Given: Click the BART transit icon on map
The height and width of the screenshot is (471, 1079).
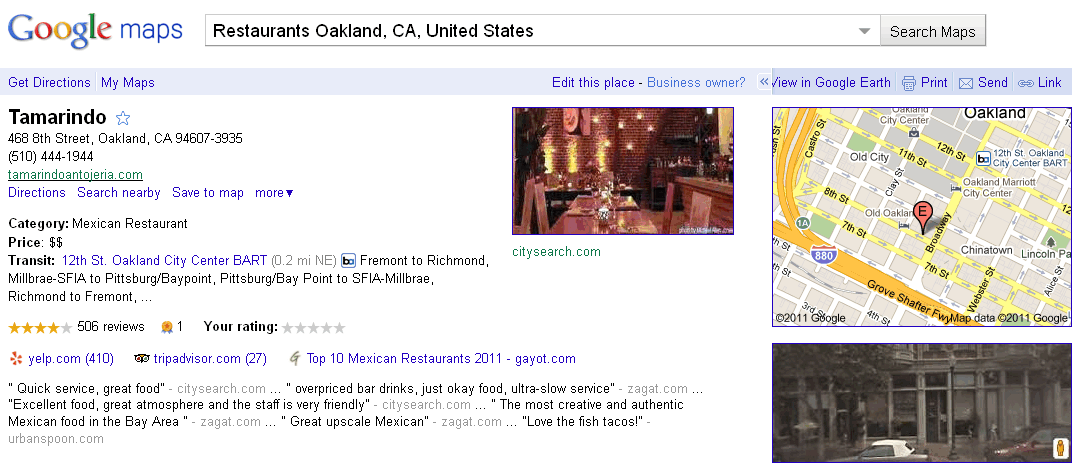Looking at the screenshot, I should pyautogui.click(x=983, y=158).
